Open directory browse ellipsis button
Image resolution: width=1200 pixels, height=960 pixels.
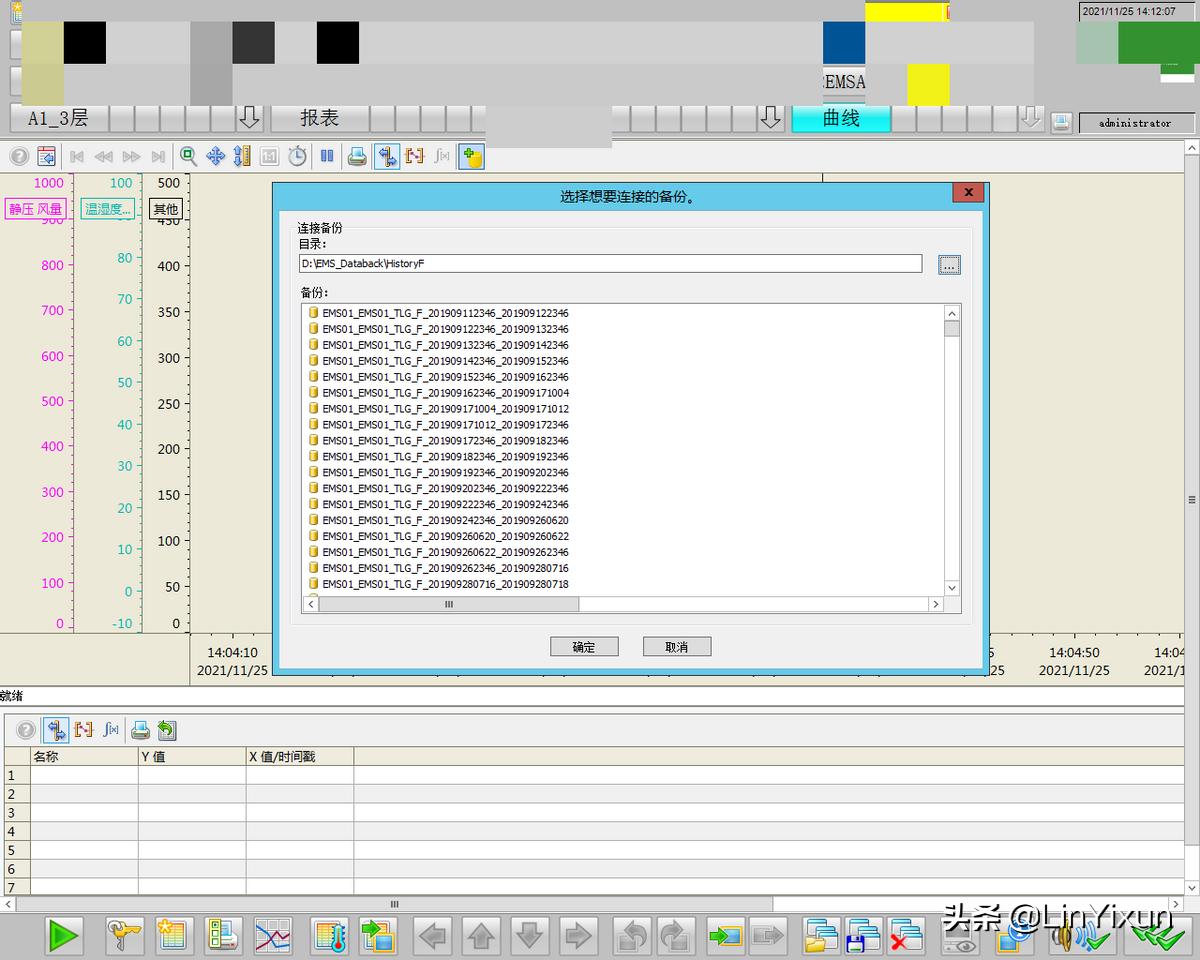point(949,264)
